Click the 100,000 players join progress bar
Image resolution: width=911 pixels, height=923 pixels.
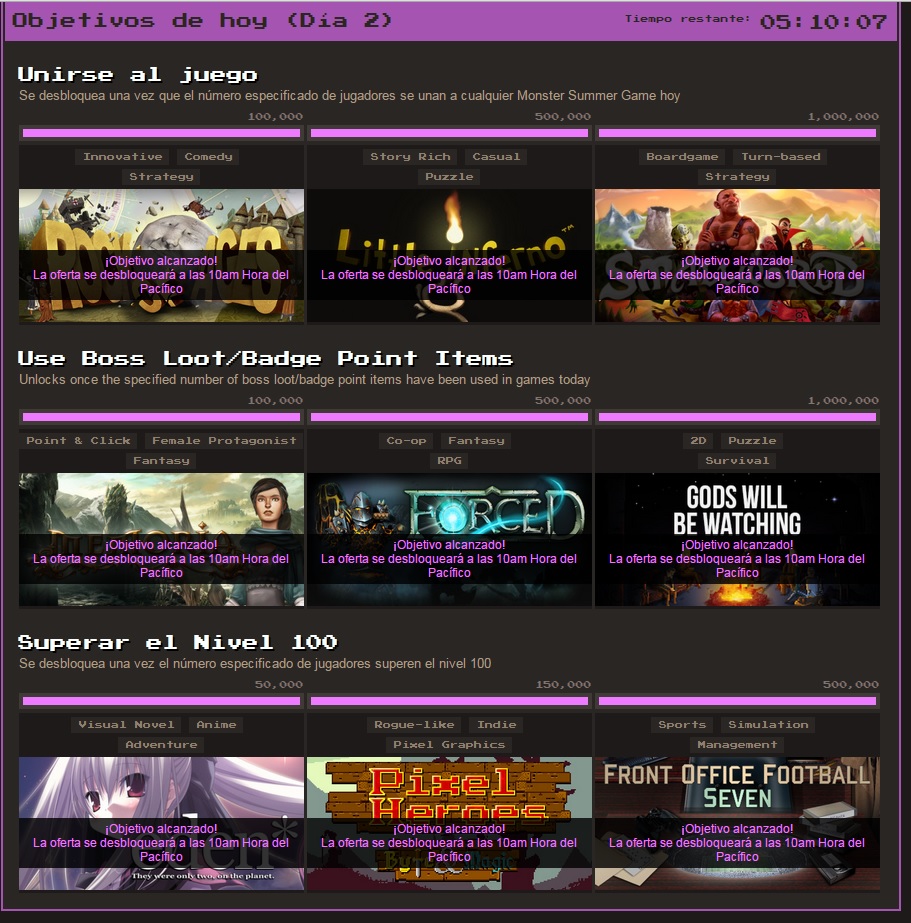click(x=161, y=133)
